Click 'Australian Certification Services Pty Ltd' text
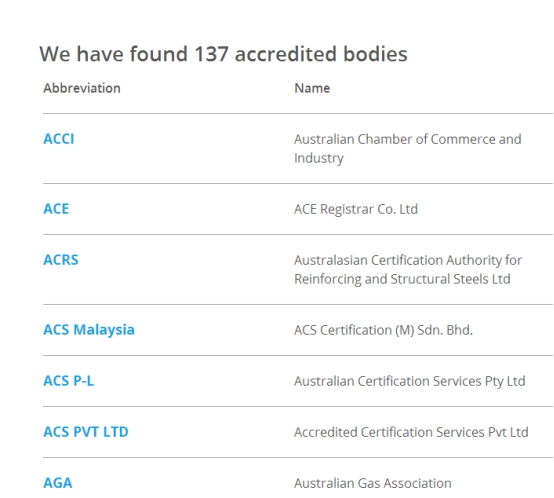Viewport: 554px width, 498px height. (410, 381)
